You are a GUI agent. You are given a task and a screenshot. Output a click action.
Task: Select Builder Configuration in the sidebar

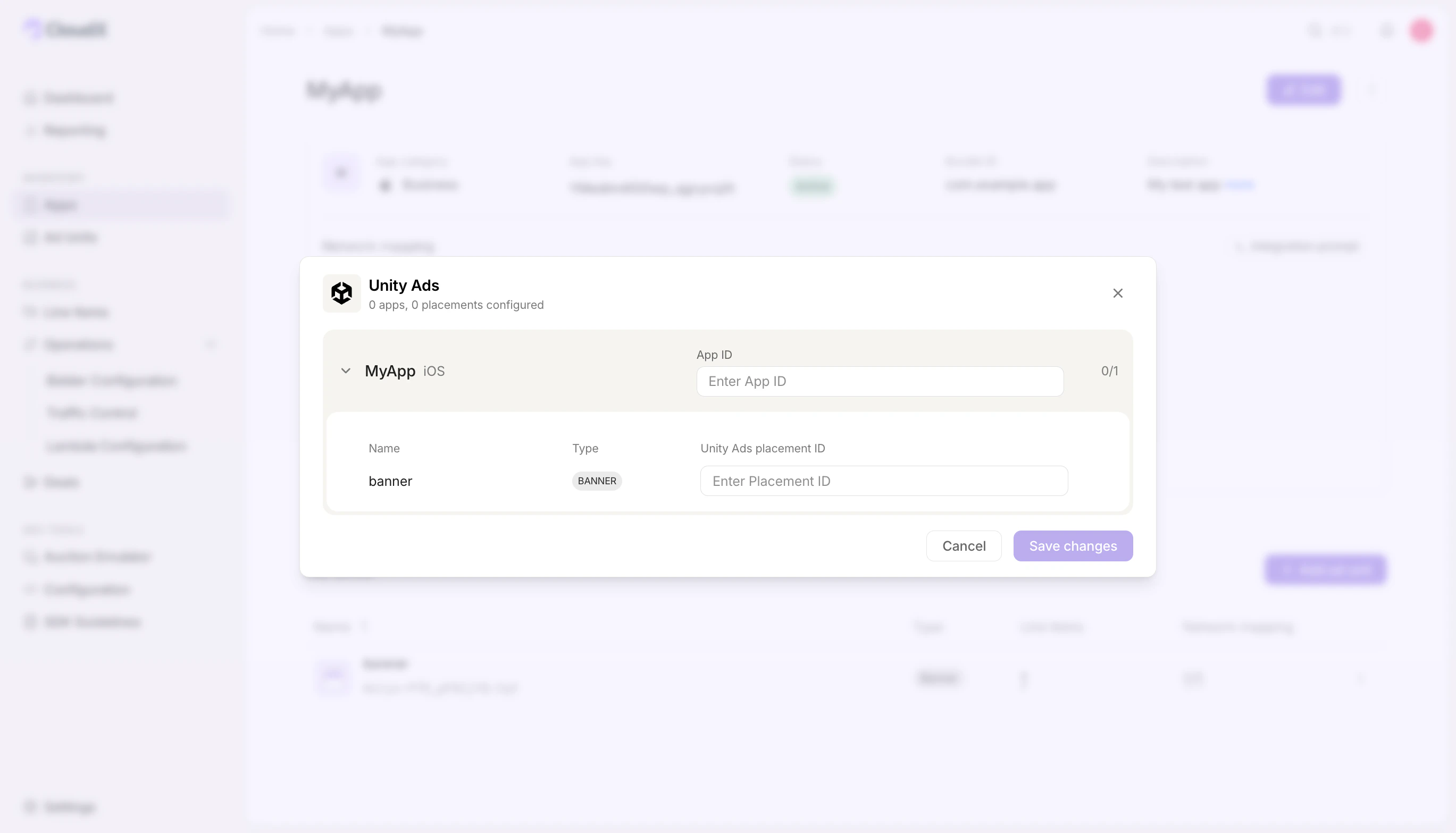(x=112, y=381)
